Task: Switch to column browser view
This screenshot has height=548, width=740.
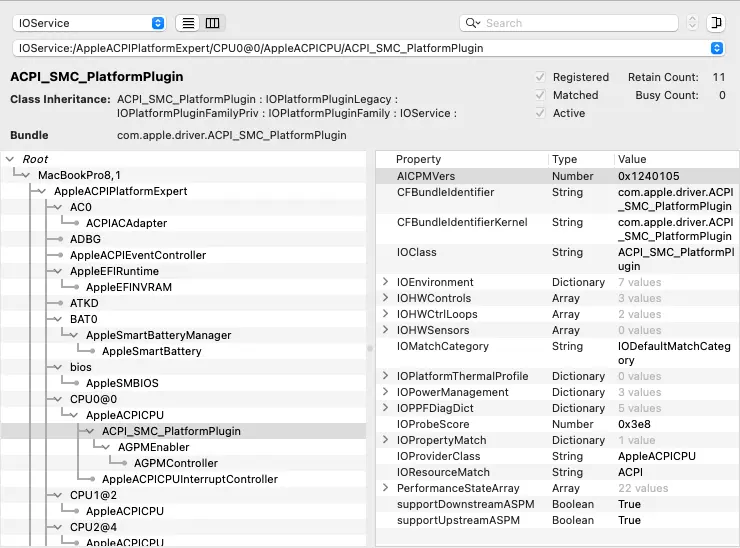Action: [x=212, y=23]
